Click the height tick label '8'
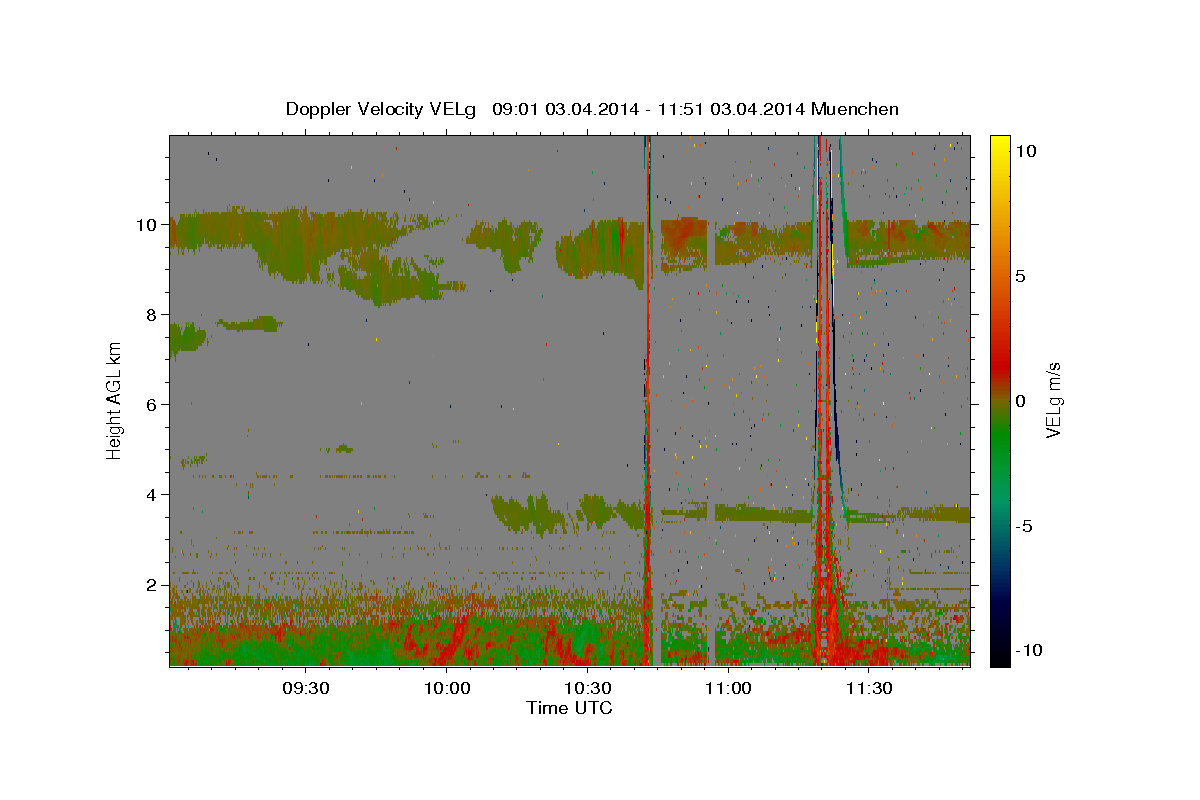The image size is (1200, 800). click(x=154, y=315)
